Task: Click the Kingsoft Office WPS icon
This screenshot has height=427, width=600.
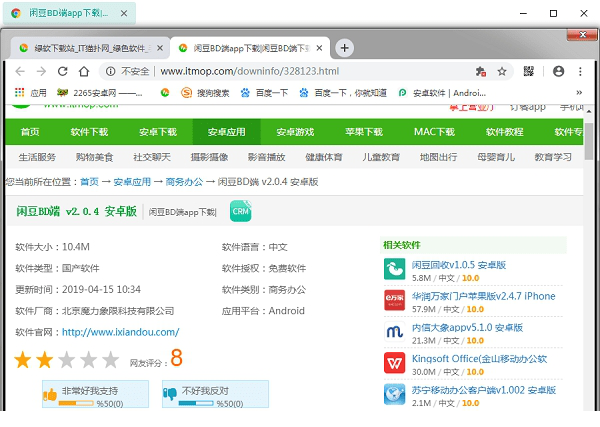Action: coord(394,363)
